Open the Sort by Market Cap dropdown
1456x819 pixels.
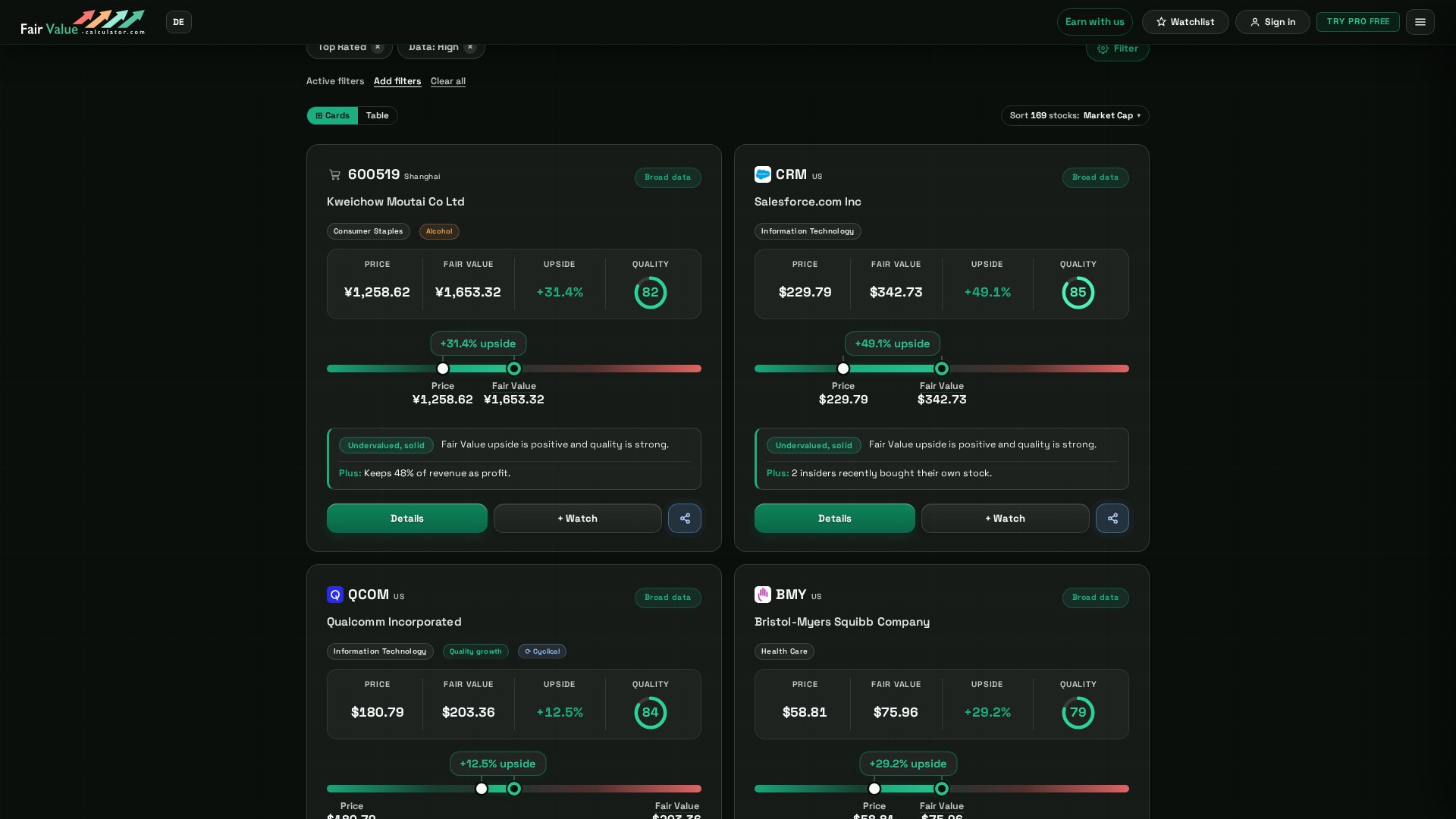click(x=1075, y=116)
